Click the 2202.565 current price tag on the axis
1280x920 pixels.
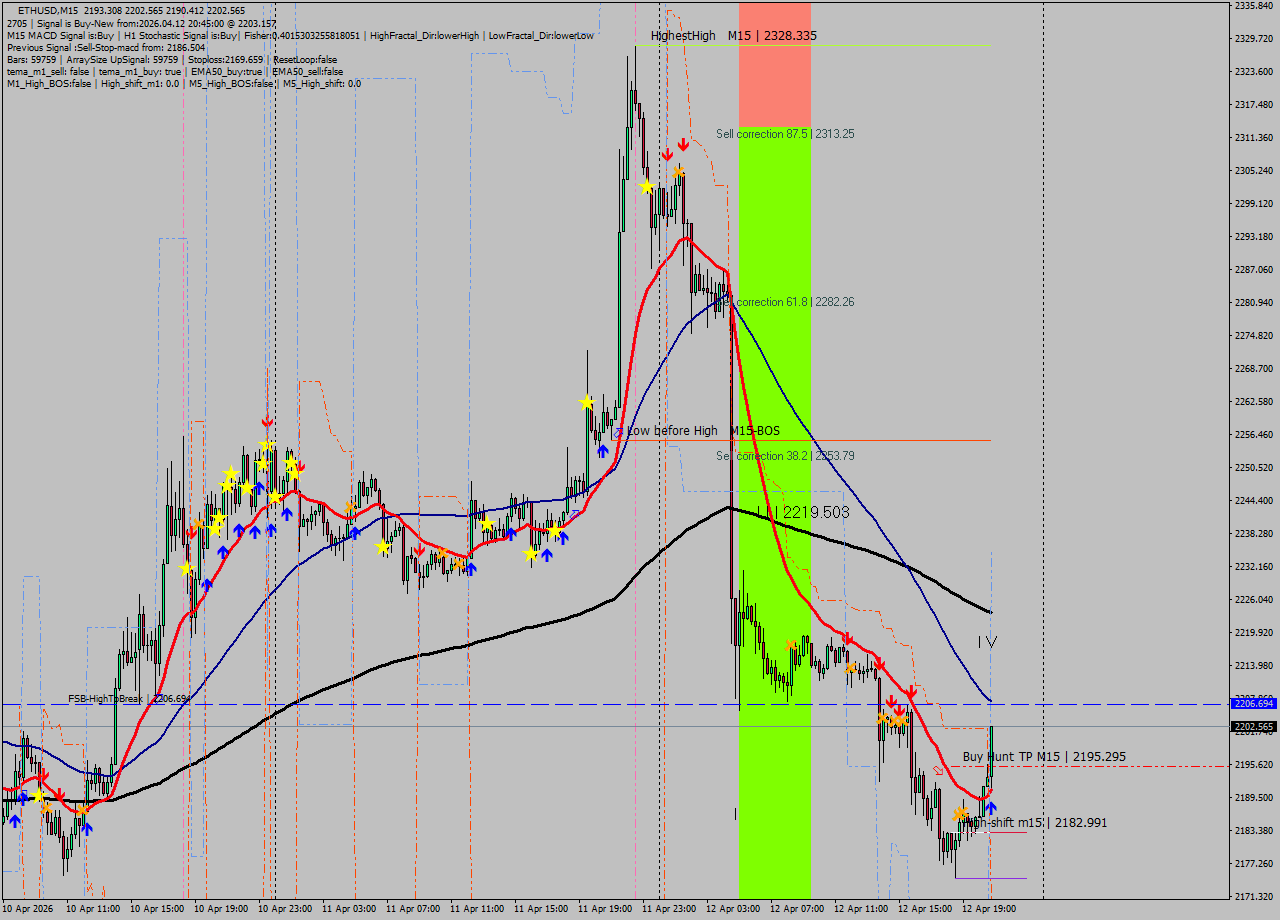pyautogui.click(x=1253, y=725)
